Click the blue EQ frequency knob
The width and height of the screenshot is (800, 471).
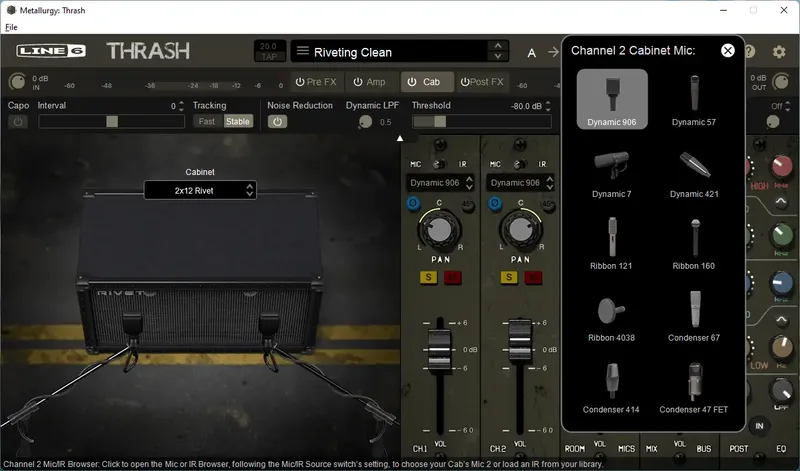tap(782, 283)
